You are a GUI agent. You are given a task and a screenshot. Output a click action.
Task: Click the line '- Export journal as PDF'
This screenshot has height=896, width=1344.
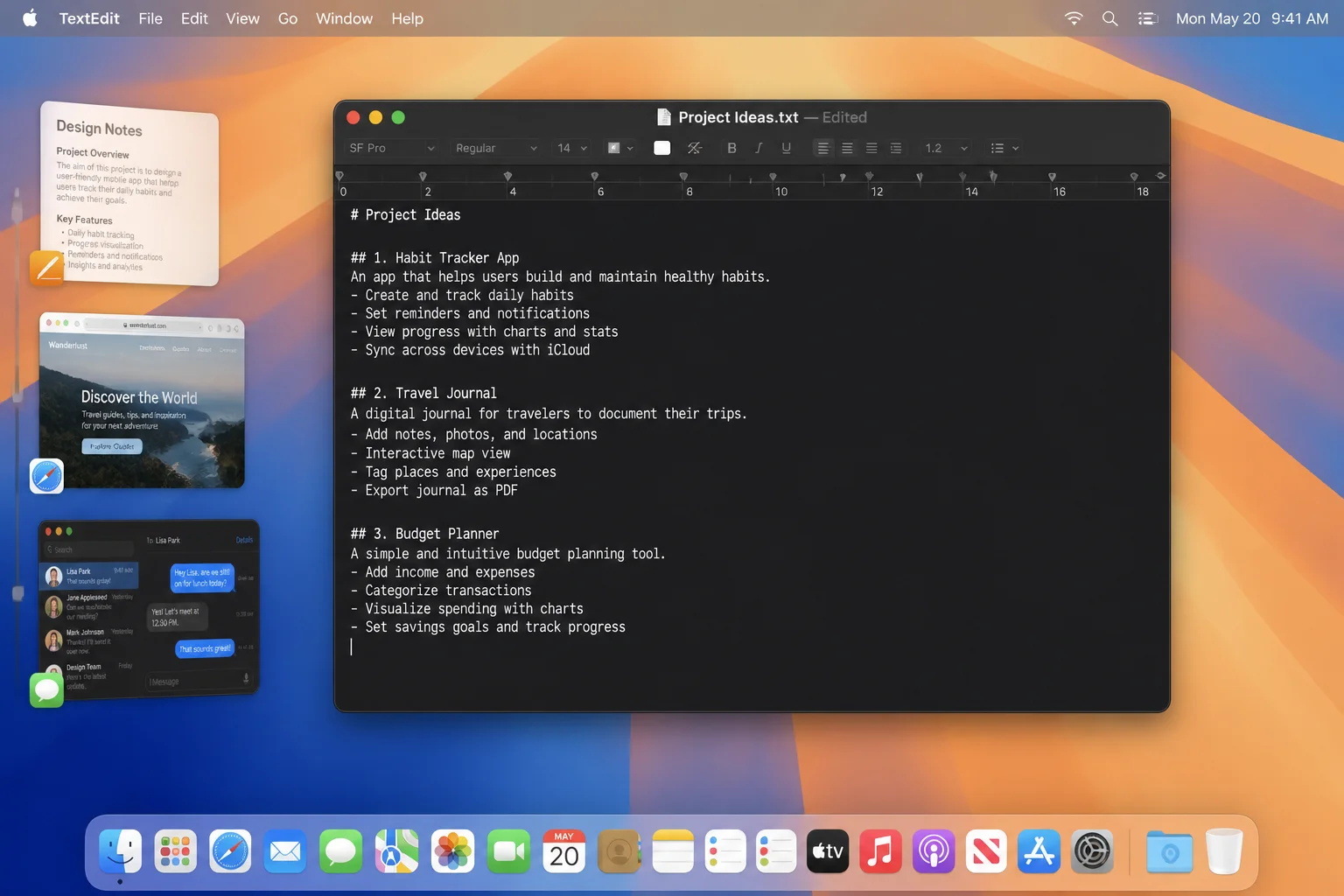coord(434,491)
